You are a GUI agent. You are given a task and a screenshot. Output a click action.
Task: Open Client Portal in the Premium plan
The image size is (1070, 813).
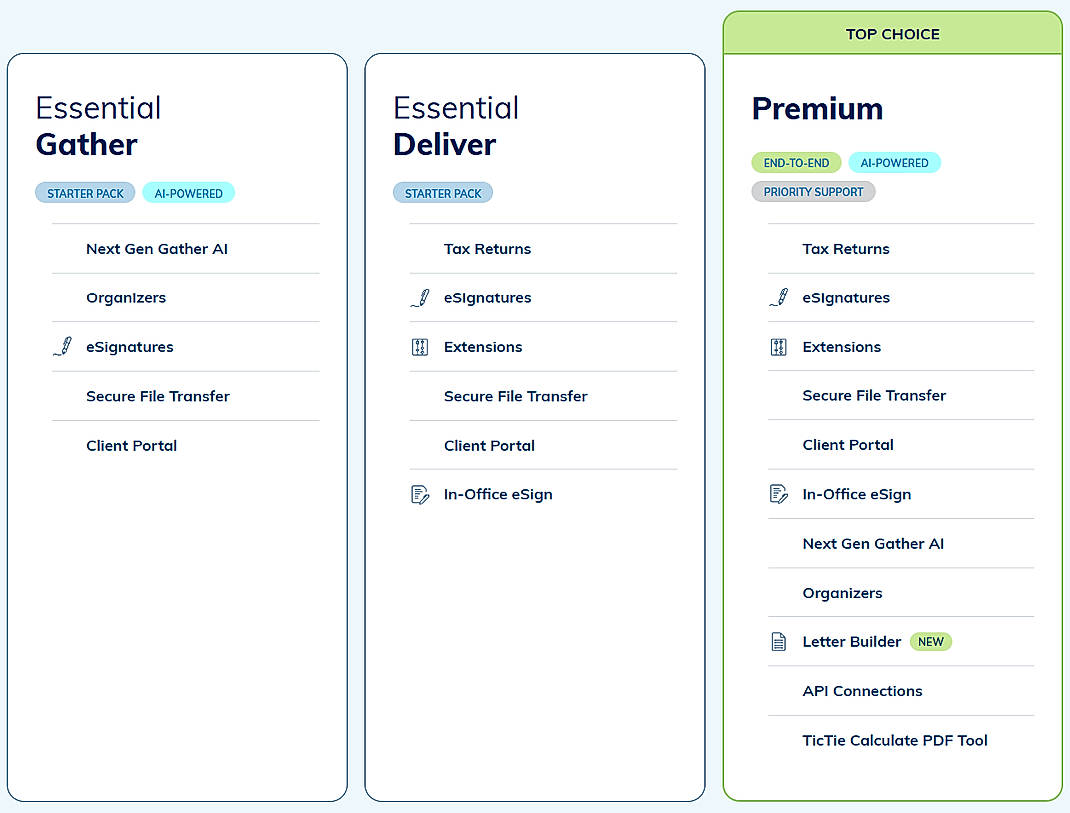pyautogui.click(x=848, y=444)
